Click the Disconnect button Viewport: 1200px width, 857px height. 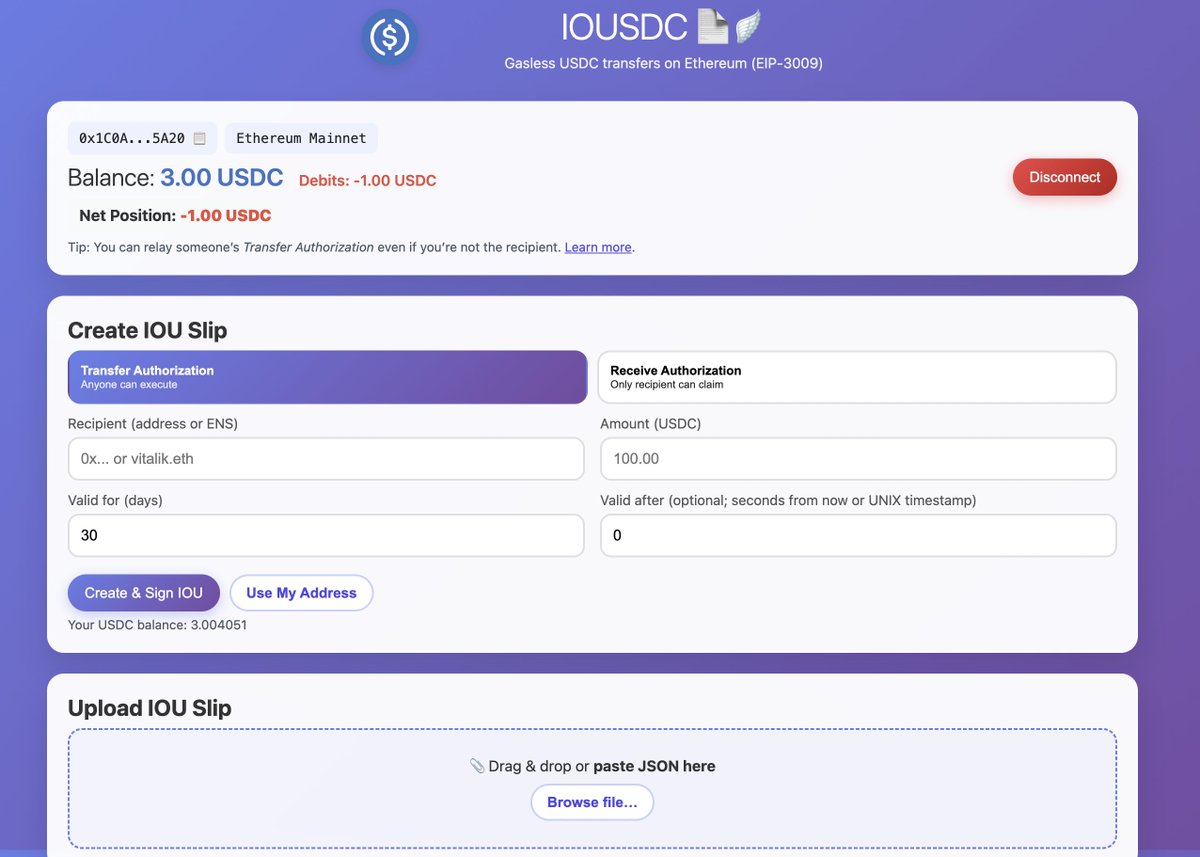pos(1065,177)
